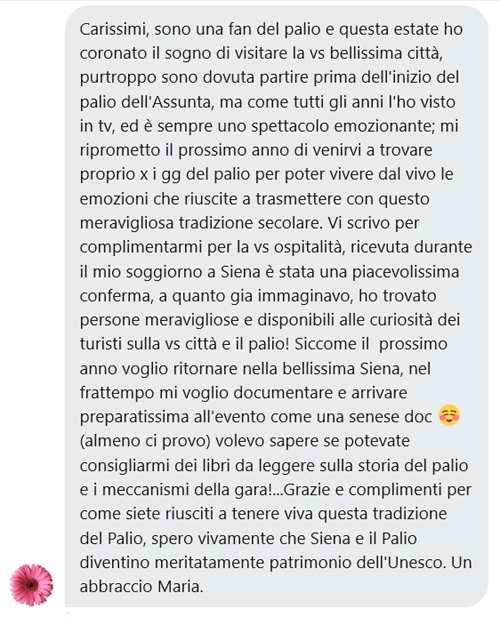Click the parenthetical "(almeno ci provo)"
500x617 pixels.
(146, 441)
